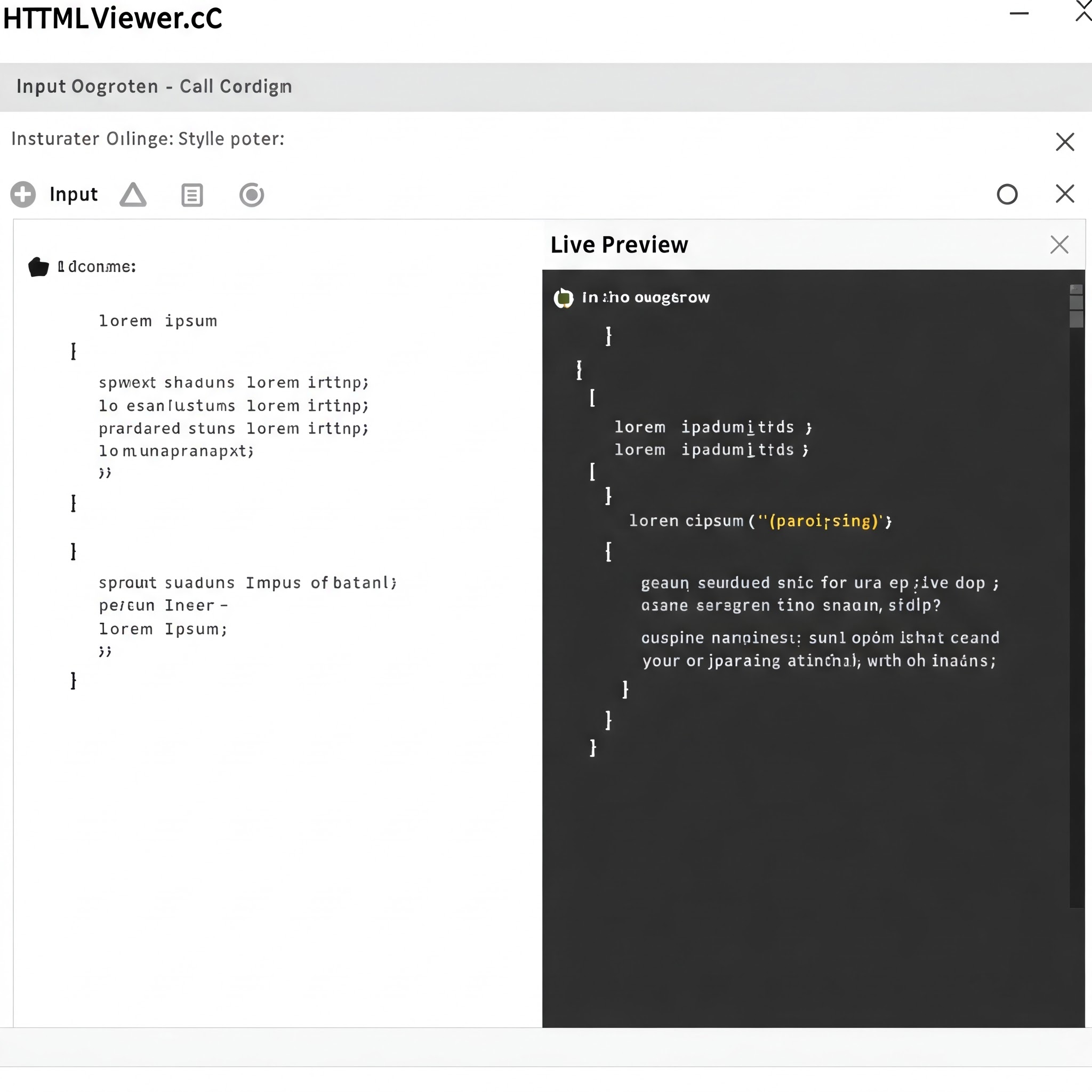
Task: Click the record target icon in toolbar
Action: pos(252,195)
